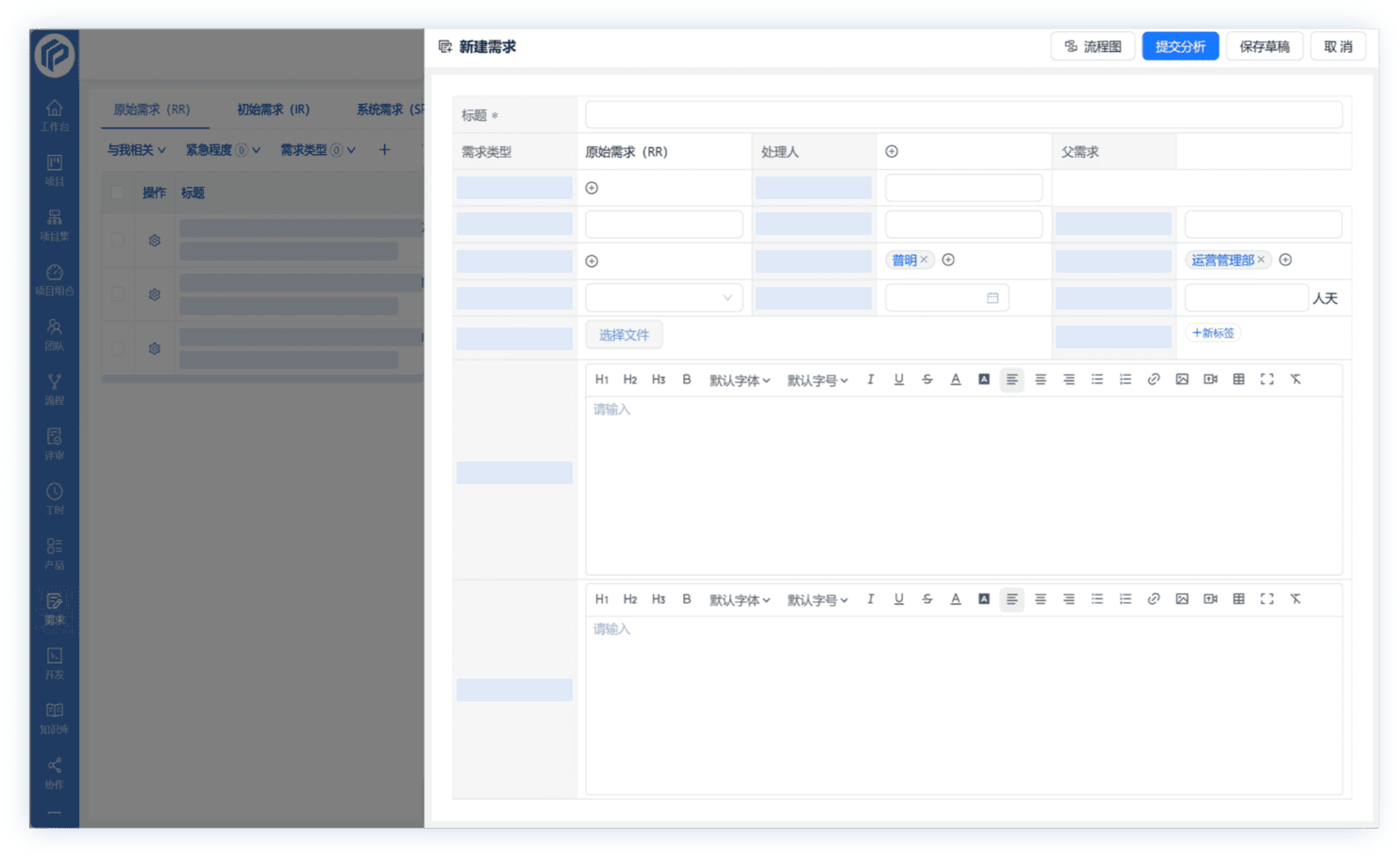
Task: Insert video in first editor toolbar
Action: [x=1209, y=379]
